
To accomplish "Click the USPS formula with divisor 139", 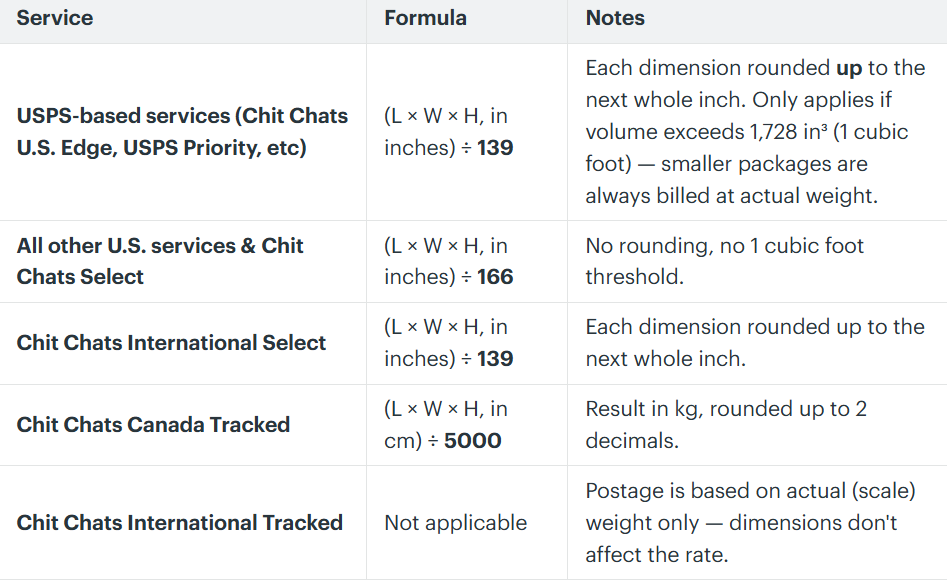I will pos(449,132).
